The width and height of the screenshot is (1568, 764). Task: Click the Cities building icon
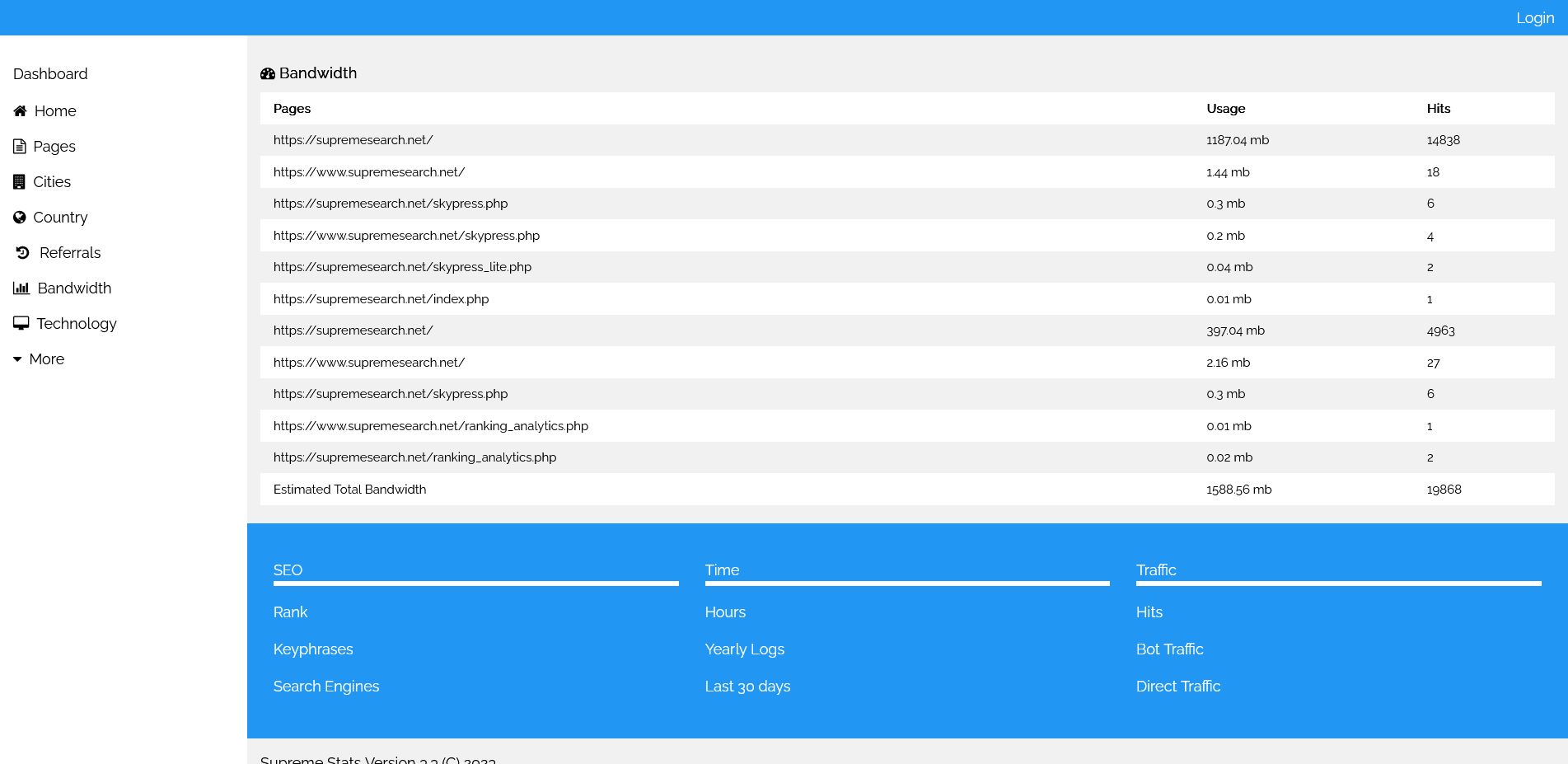point(19,182)
